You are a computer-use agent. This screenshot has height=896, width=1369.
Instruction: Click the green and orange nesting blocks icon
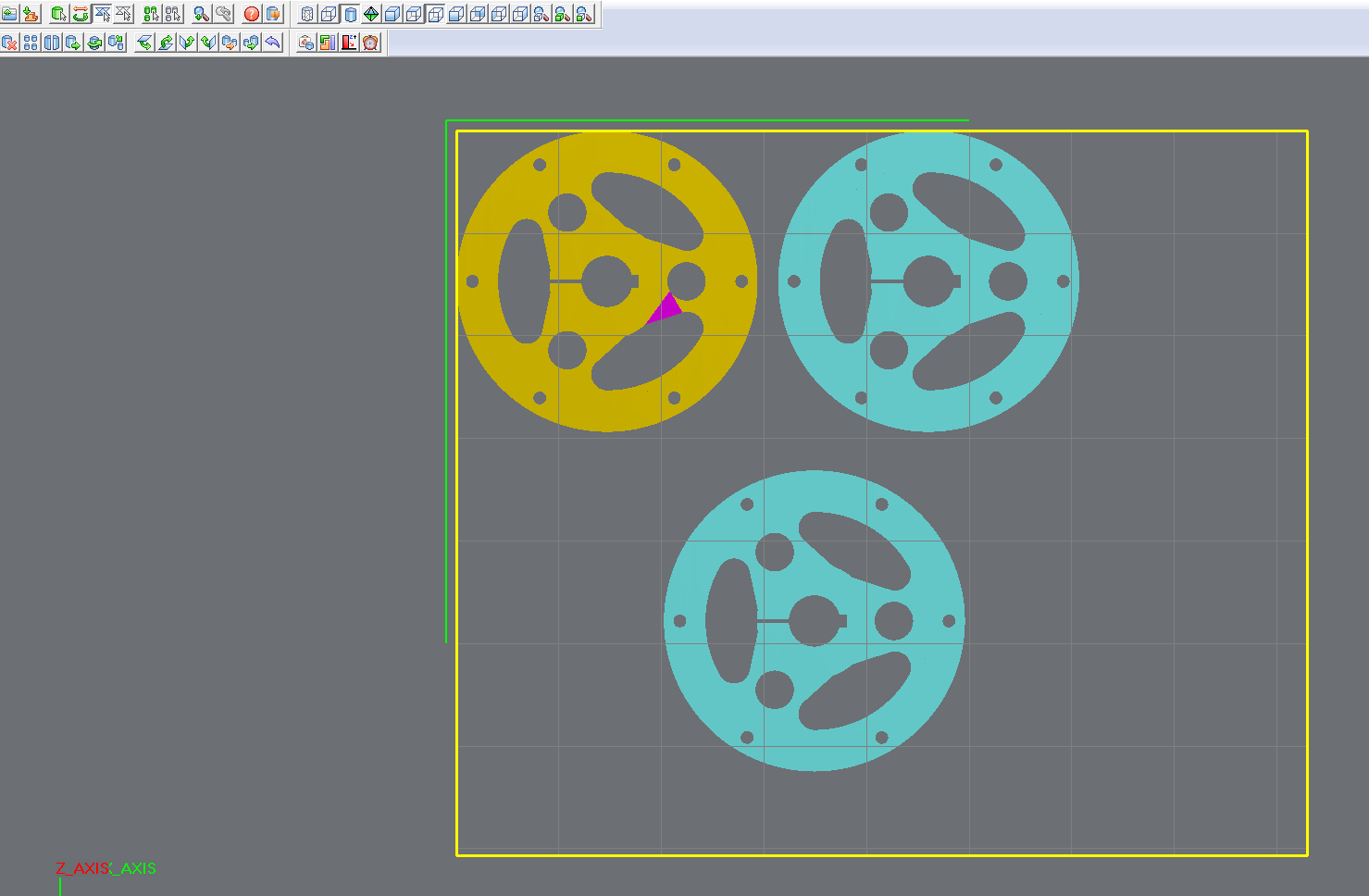pyautogui.click(x=327, y=43)
